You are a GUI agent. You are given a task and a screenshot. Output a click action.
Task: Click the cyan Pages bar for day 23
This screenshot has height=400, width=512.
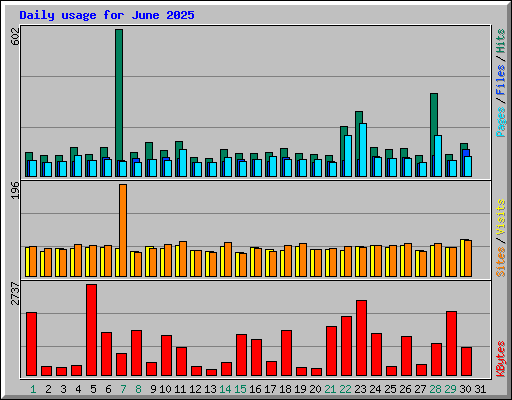(x=363, y=150)
